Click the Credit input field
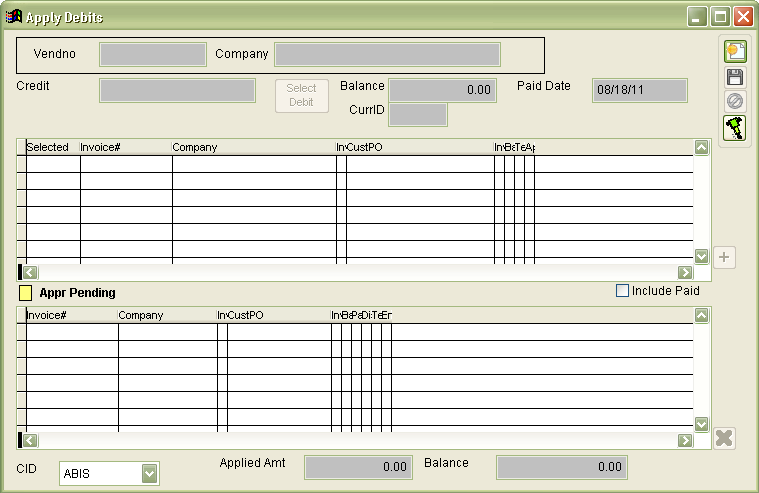Image resolution: width=759 pixels, height=493 pixels. click(x=177, y=90)
